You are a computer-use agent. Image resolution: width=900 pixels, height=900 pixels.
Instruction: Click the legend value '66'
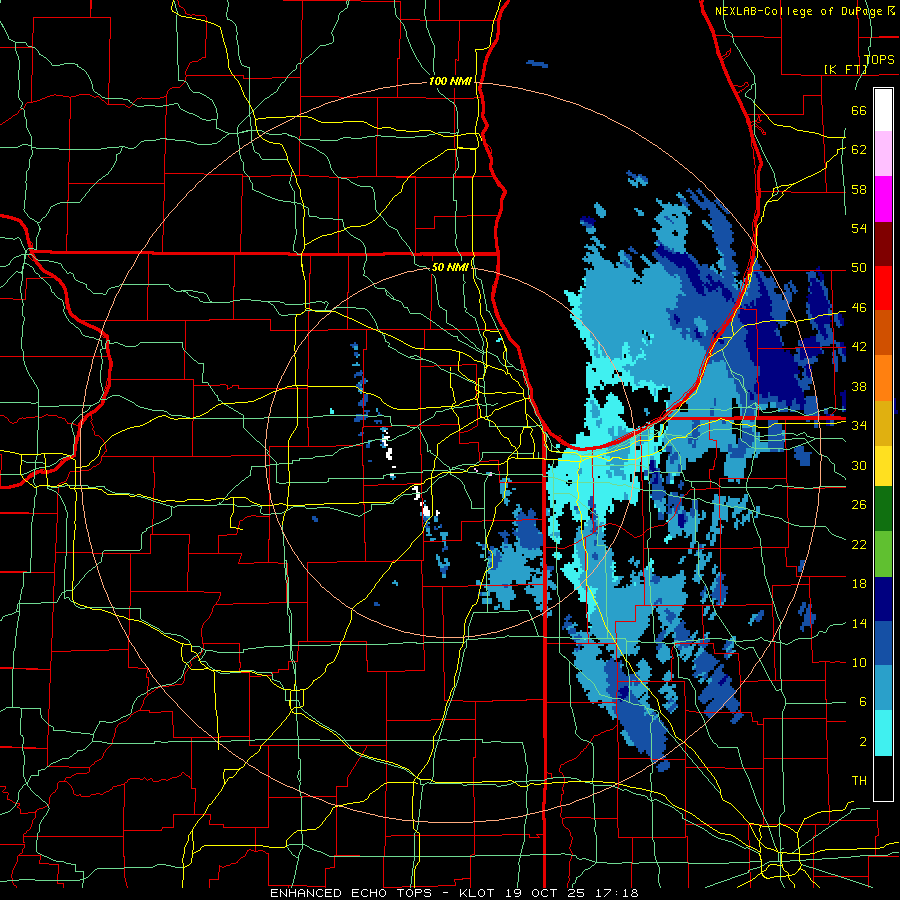tap(859, 110)
